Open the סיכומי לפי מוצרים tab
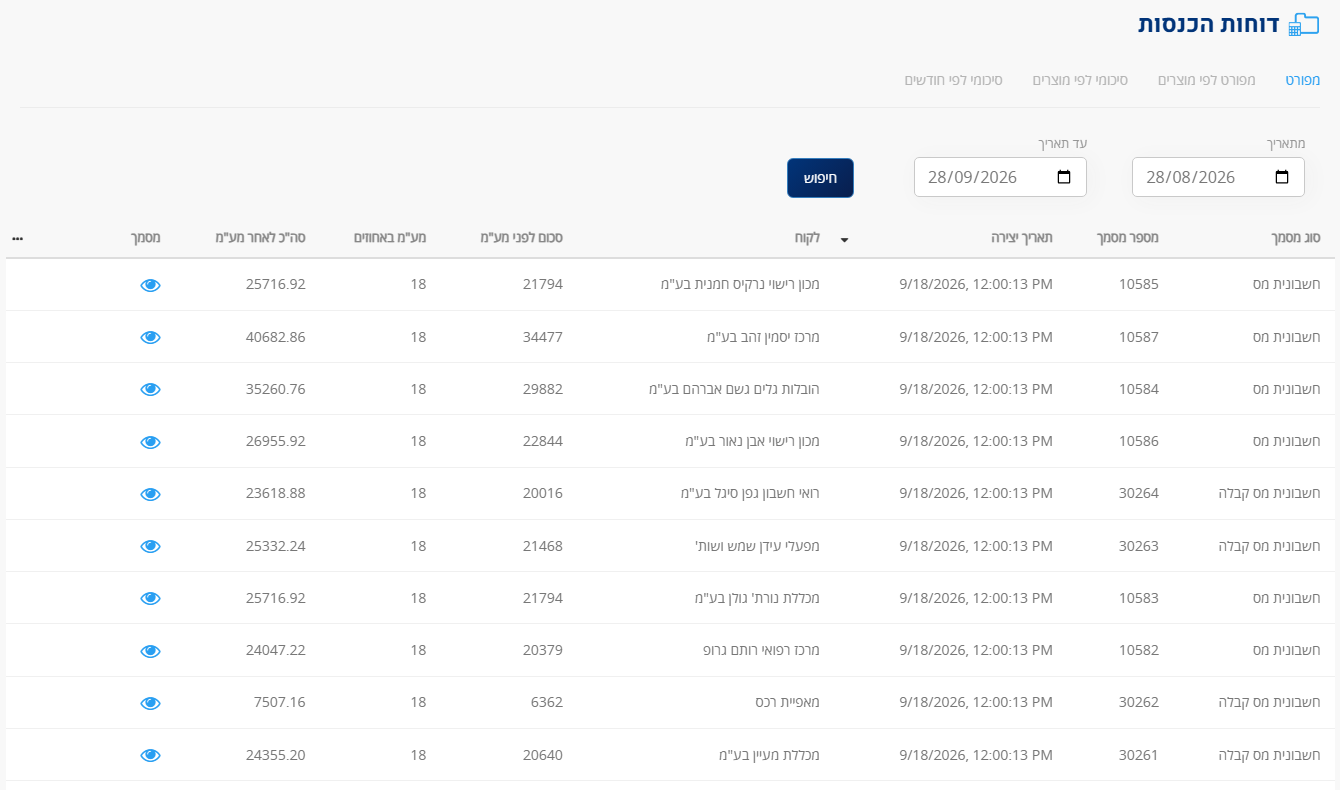The width and height of the screenshot is (1340, 790). click(1080, 79)
